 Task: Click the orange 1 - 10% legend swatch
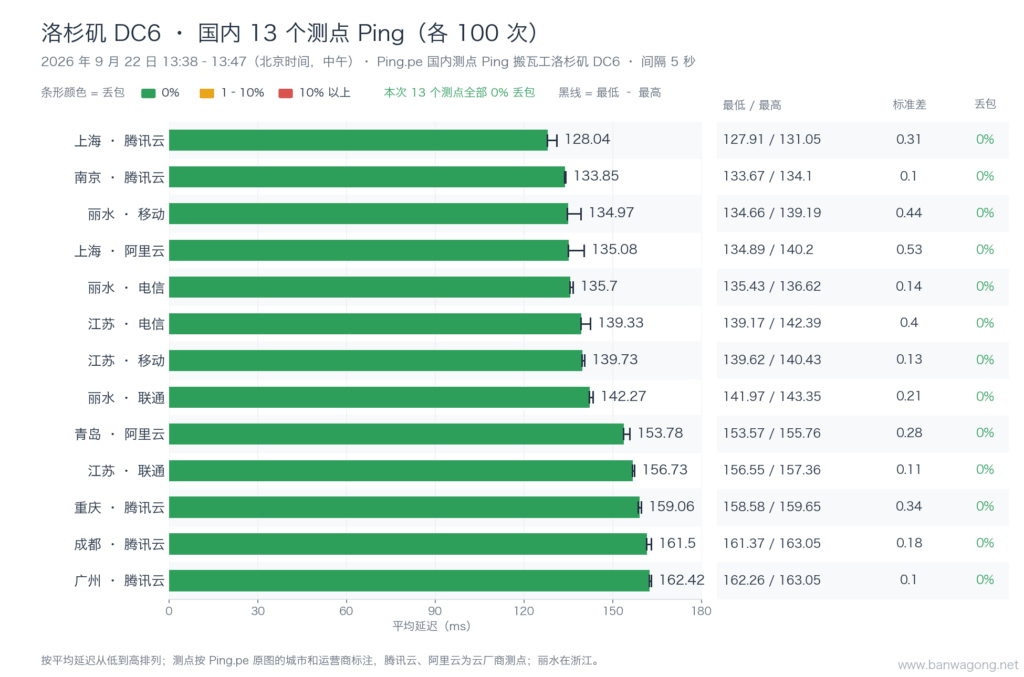click(x=206, y=93)
